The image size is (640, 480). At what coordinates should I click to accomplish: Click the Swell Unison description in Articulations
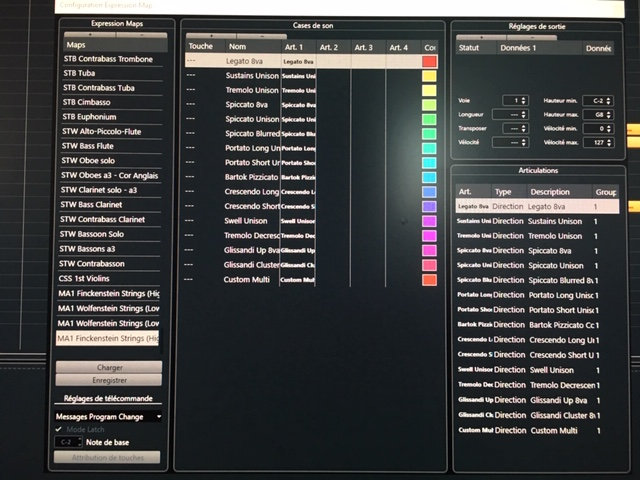coord(552,370)
